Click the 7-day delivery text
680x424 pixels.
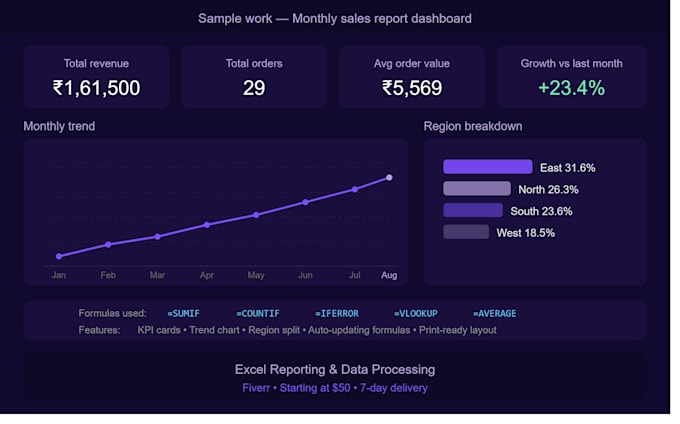[x=394, y=388]
